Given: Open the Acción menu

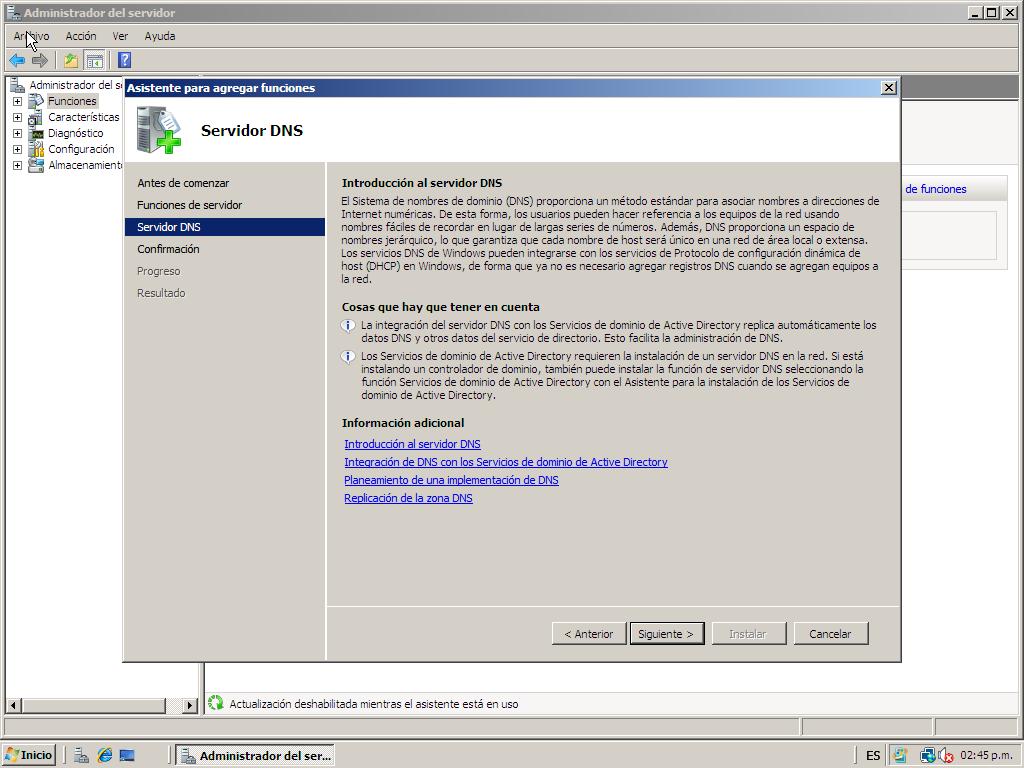Looking at the screenshot, I should coord(81,36).
